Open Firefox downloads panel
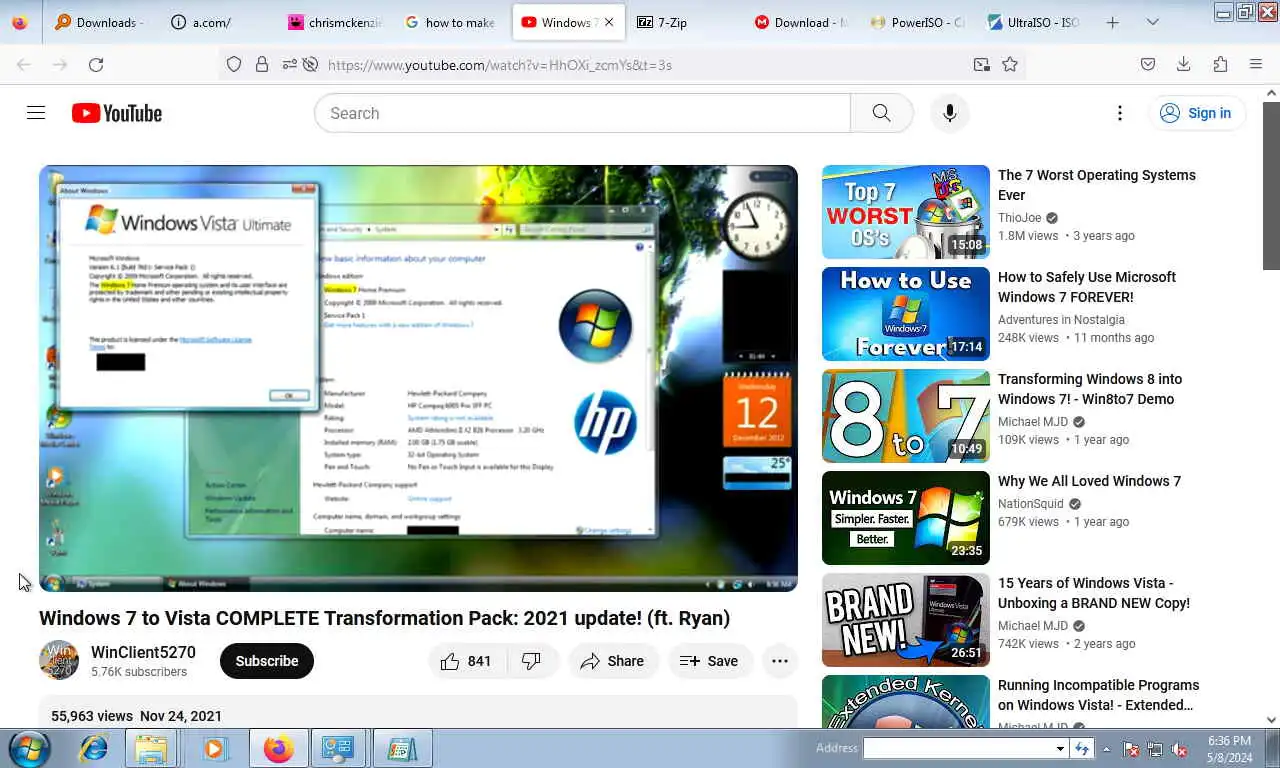This screenshot has width=1280, height=768. pos(1184,64)
